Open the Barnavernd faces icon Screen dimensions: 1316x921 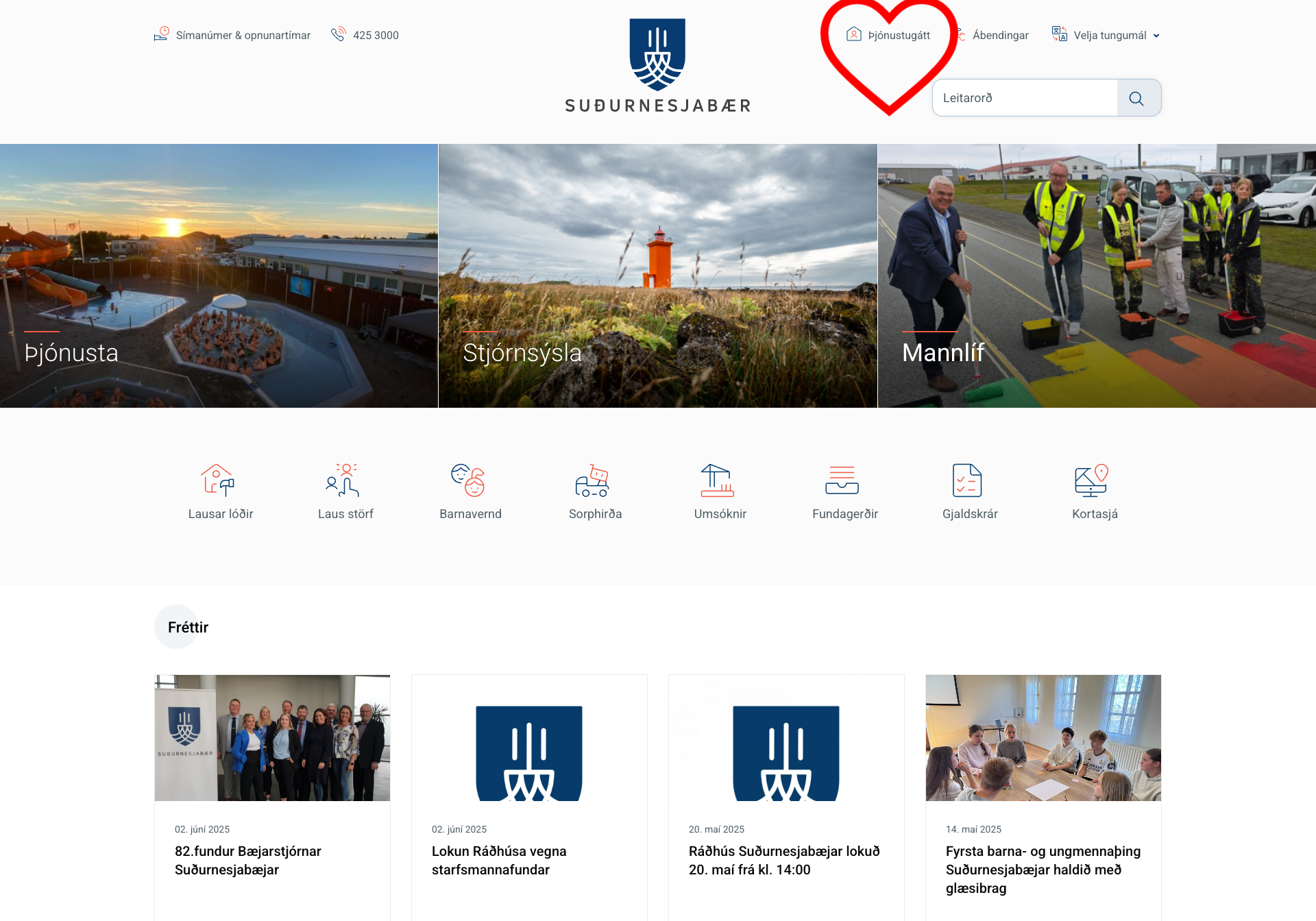coord(467,480)
